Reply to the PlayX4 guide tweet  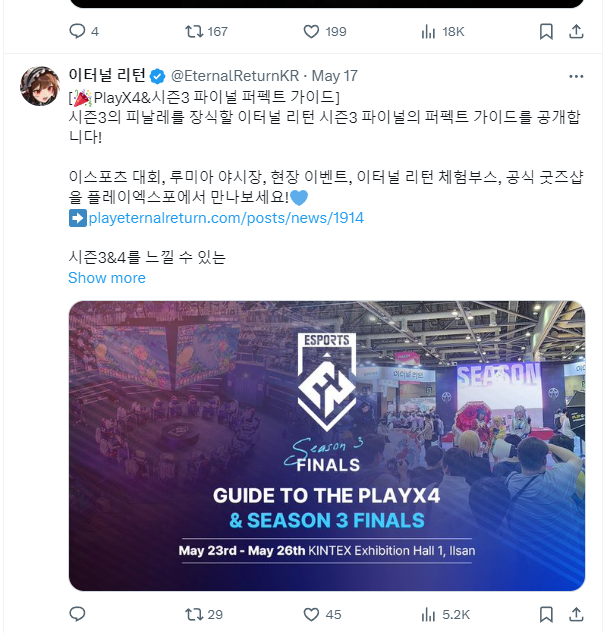pyautogui.click(x=77, y=614)
